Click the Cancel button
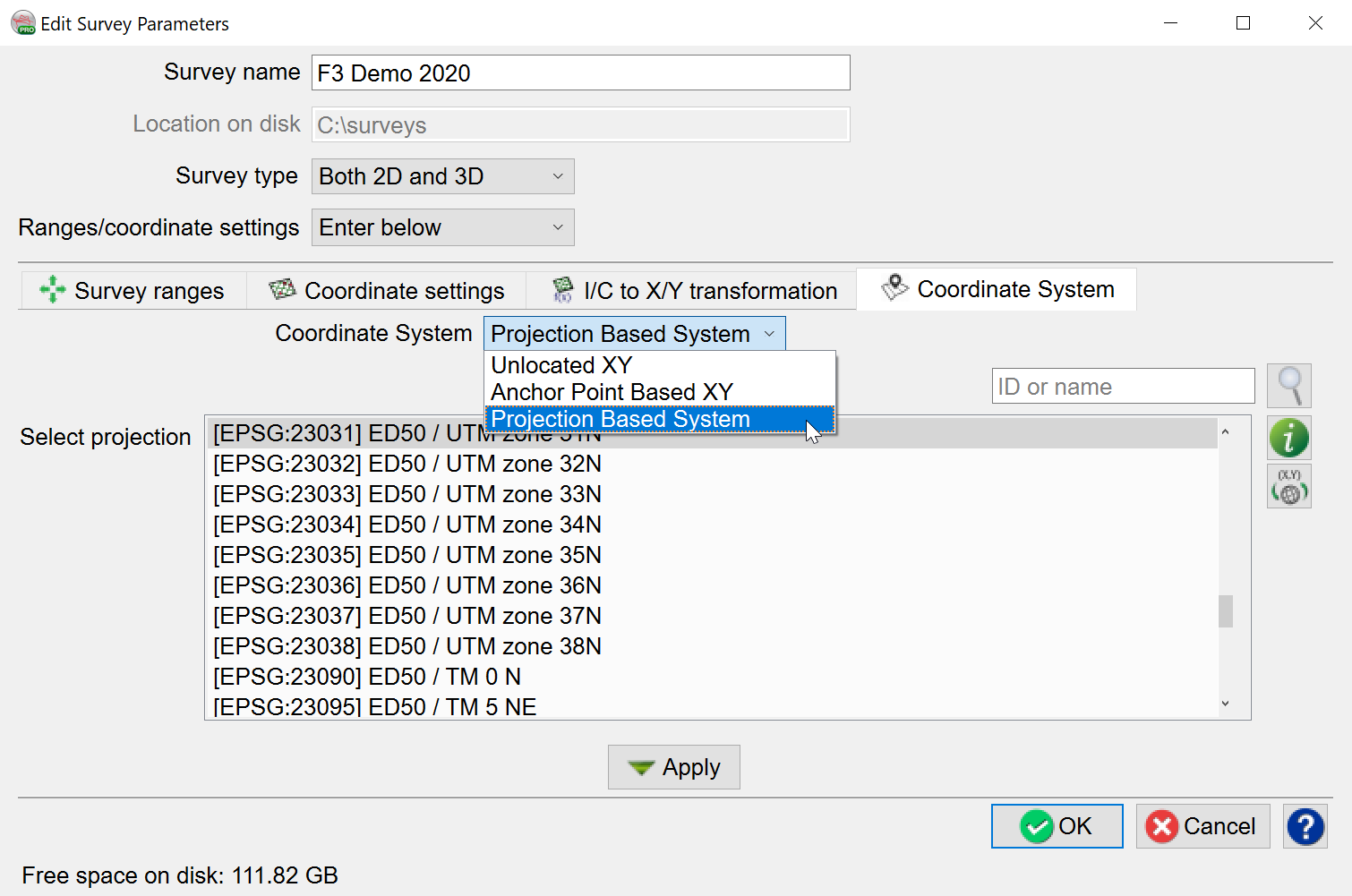 [x=1202, y=826]
